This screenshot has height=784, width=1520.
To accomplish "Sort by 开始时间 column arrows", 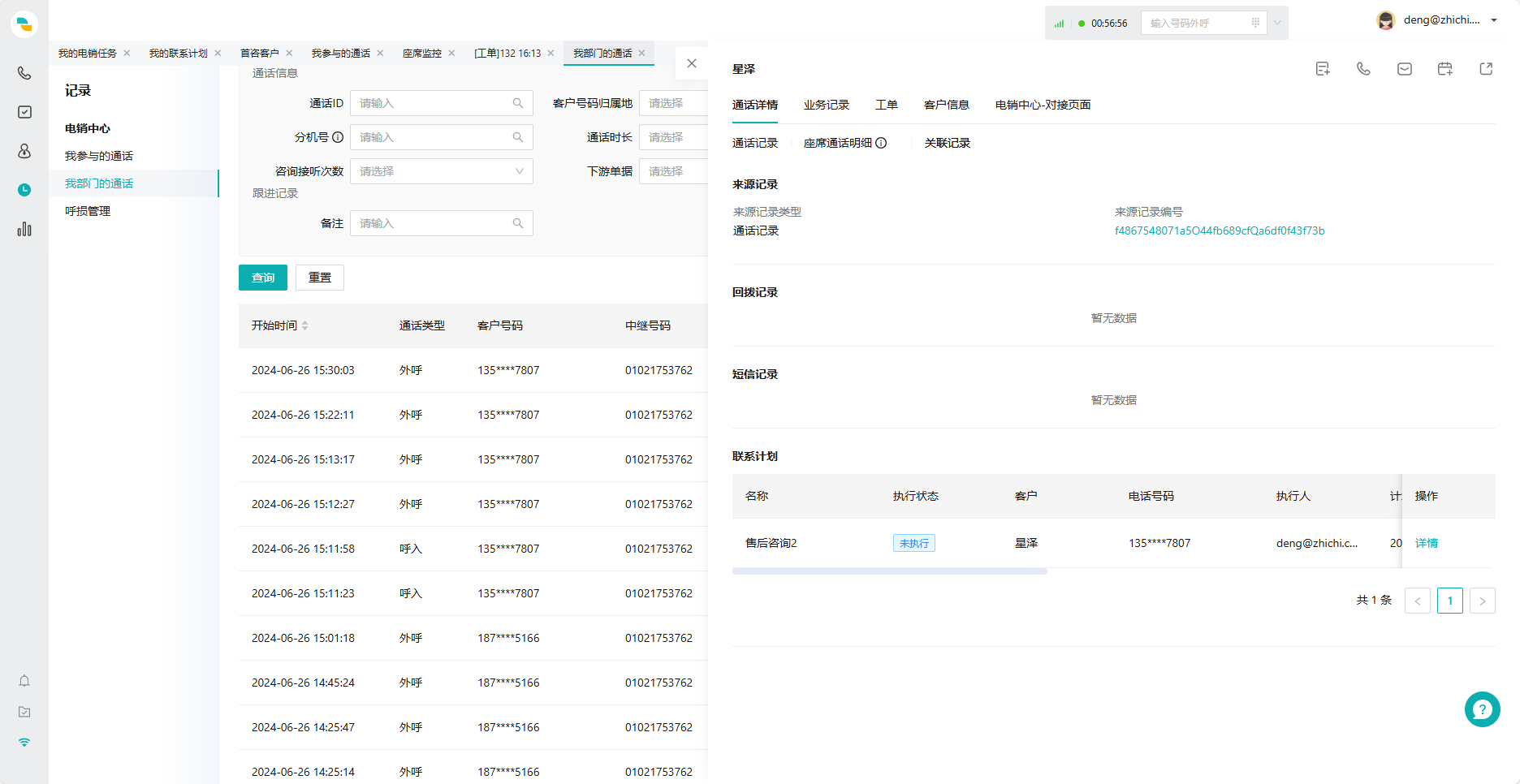I will 305,325.
